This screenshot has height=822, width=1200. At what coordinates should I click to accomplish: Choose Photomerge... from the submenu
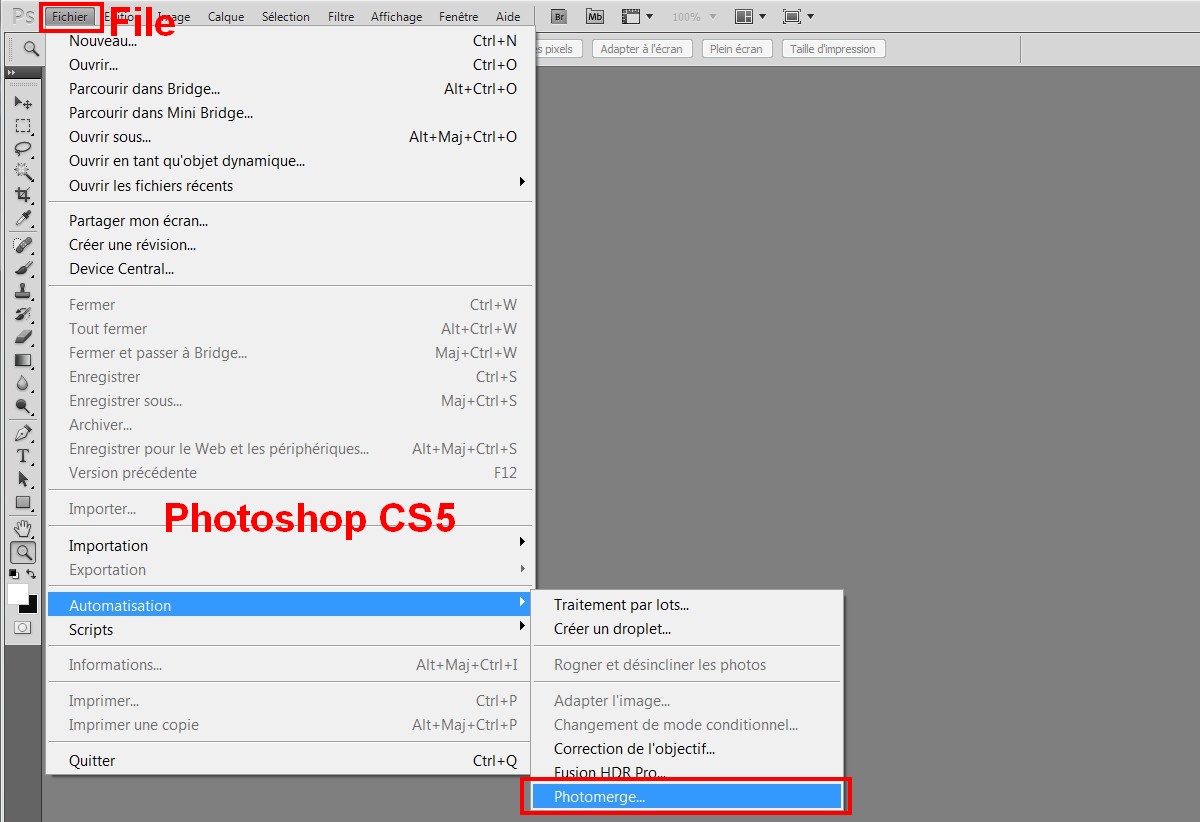[x=686, y=796]
